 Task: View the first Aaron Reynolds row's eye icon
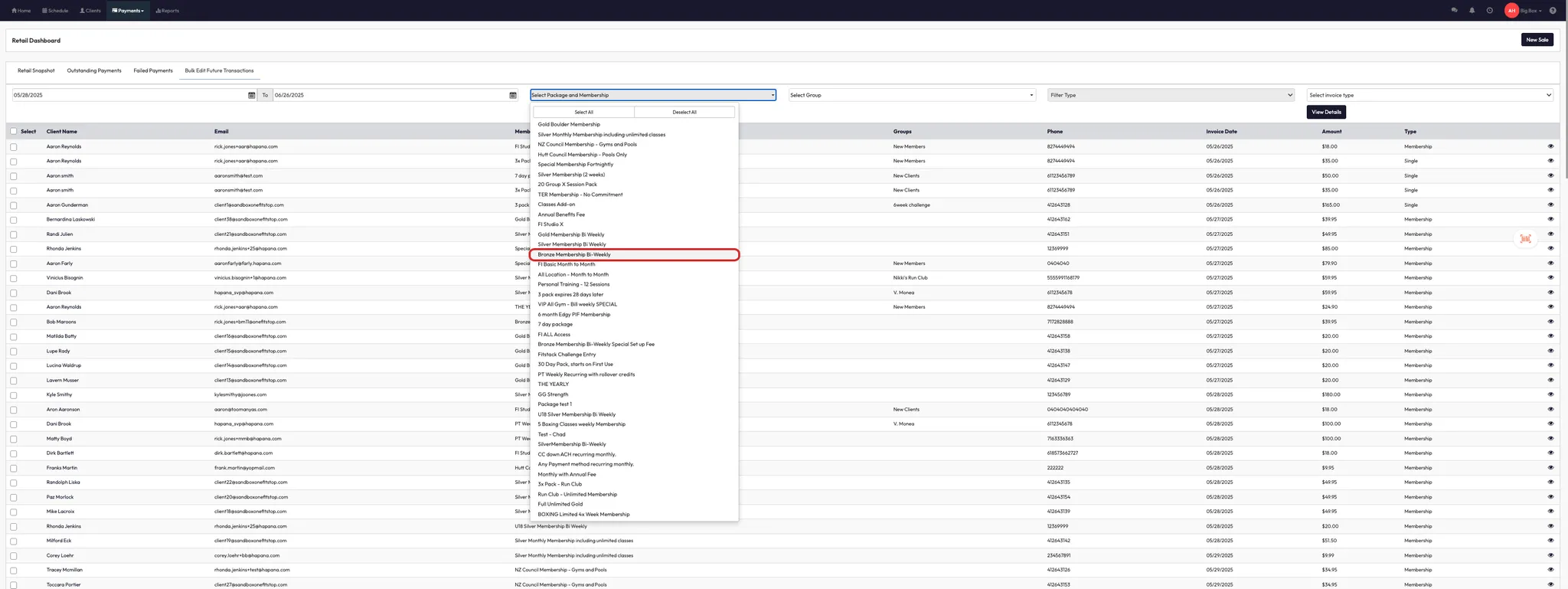[x=1550, y=146]
